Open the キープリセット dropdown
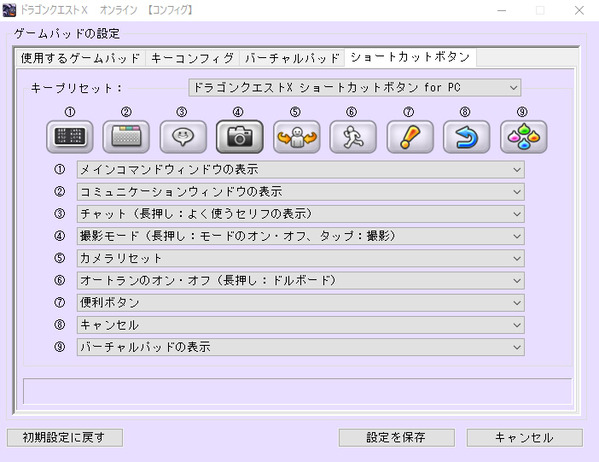Screen dimensions: 599x462 (x=355, y=88)
